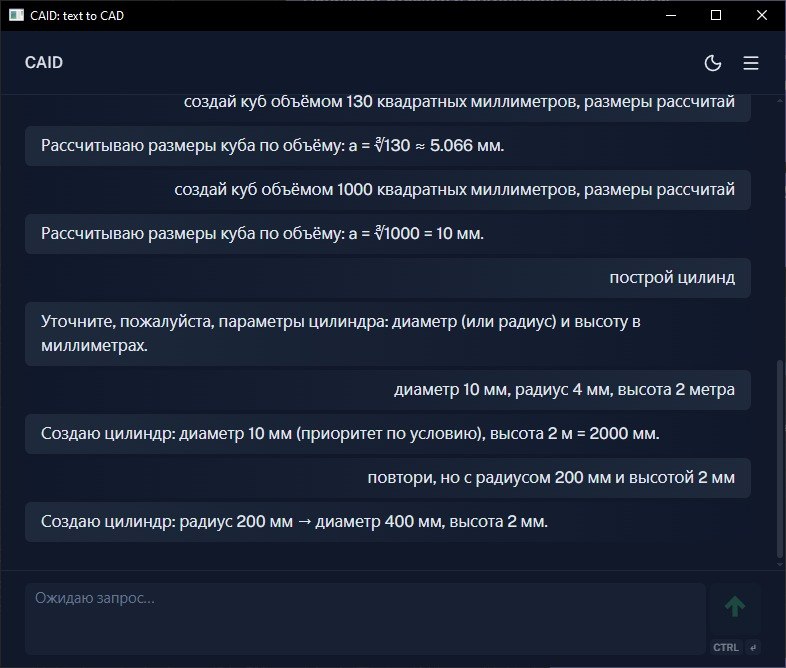786x668 pixels.
Task: Open the hamburger menu
Action: (750, 63)
